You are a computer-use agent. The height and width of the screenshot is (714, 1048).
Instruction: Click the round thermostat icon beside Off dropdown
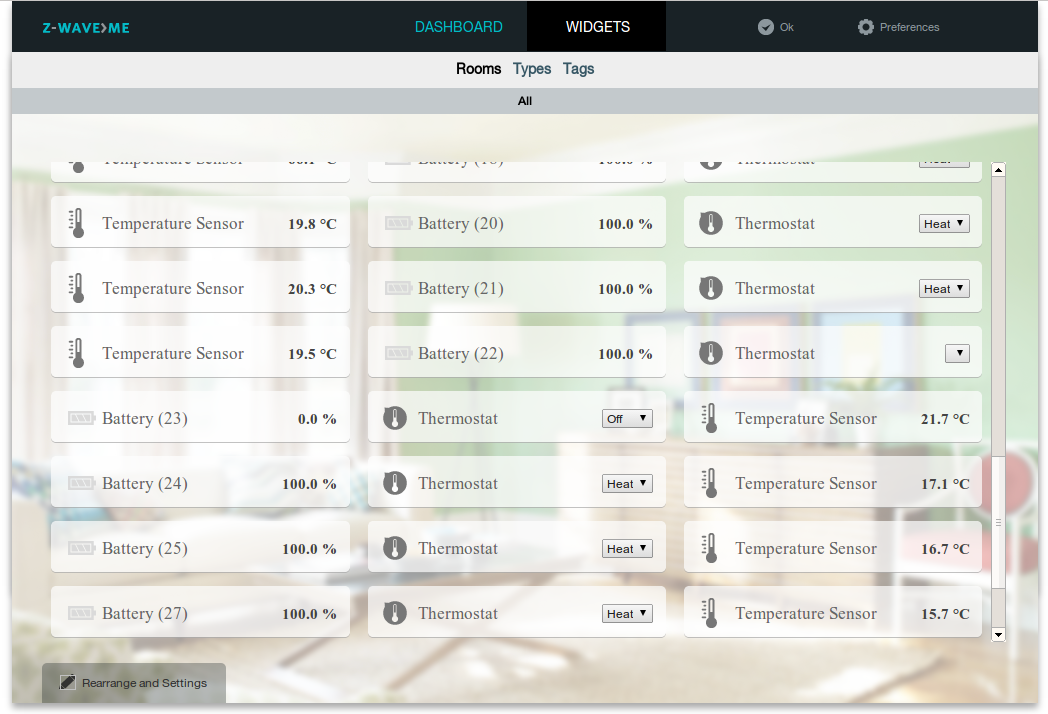pyautogui.click(x=395, y=418)
